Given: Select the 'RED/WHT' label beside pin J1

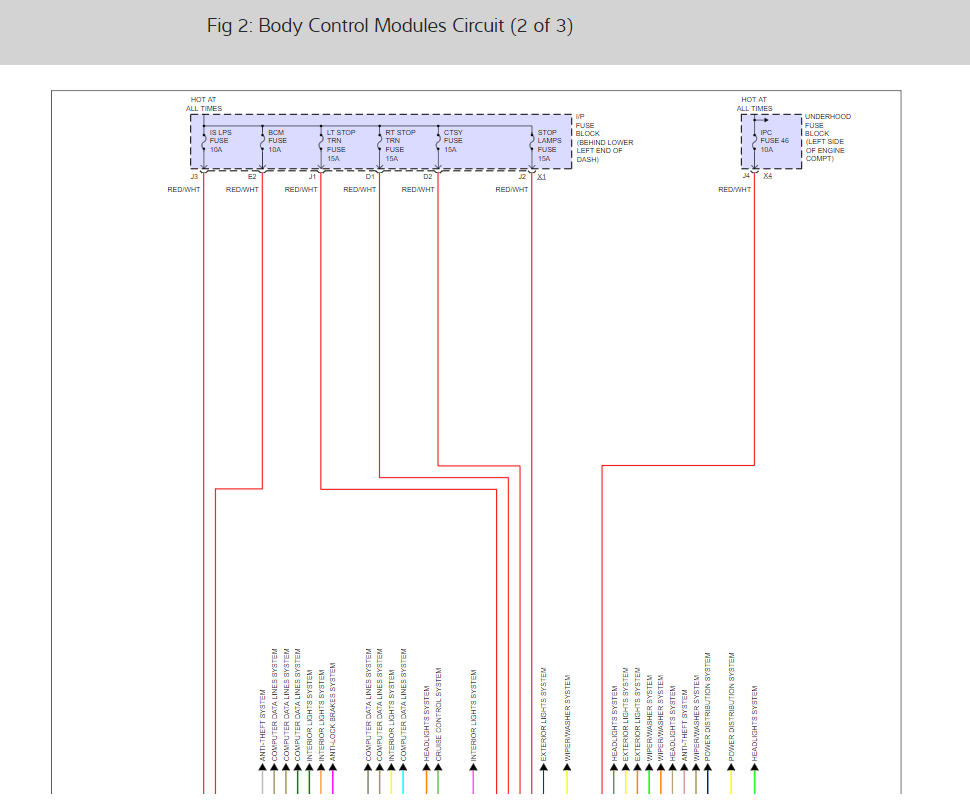Looking at the screenshot, I should [301, 190].
